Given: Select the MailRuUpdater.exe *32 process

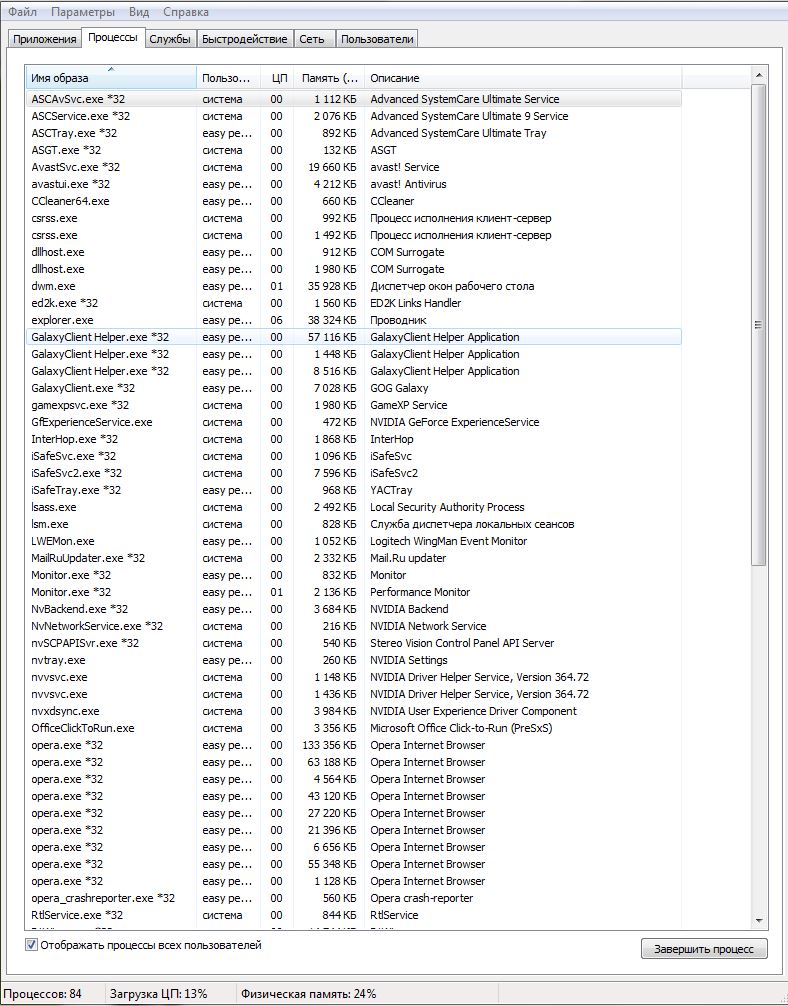Looking at the screenshot, I should point(354,558).
